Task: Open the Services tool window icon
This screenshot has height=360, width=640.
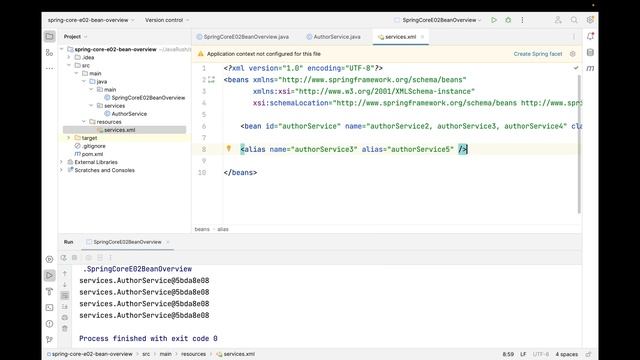Action: tap(49, 259)
